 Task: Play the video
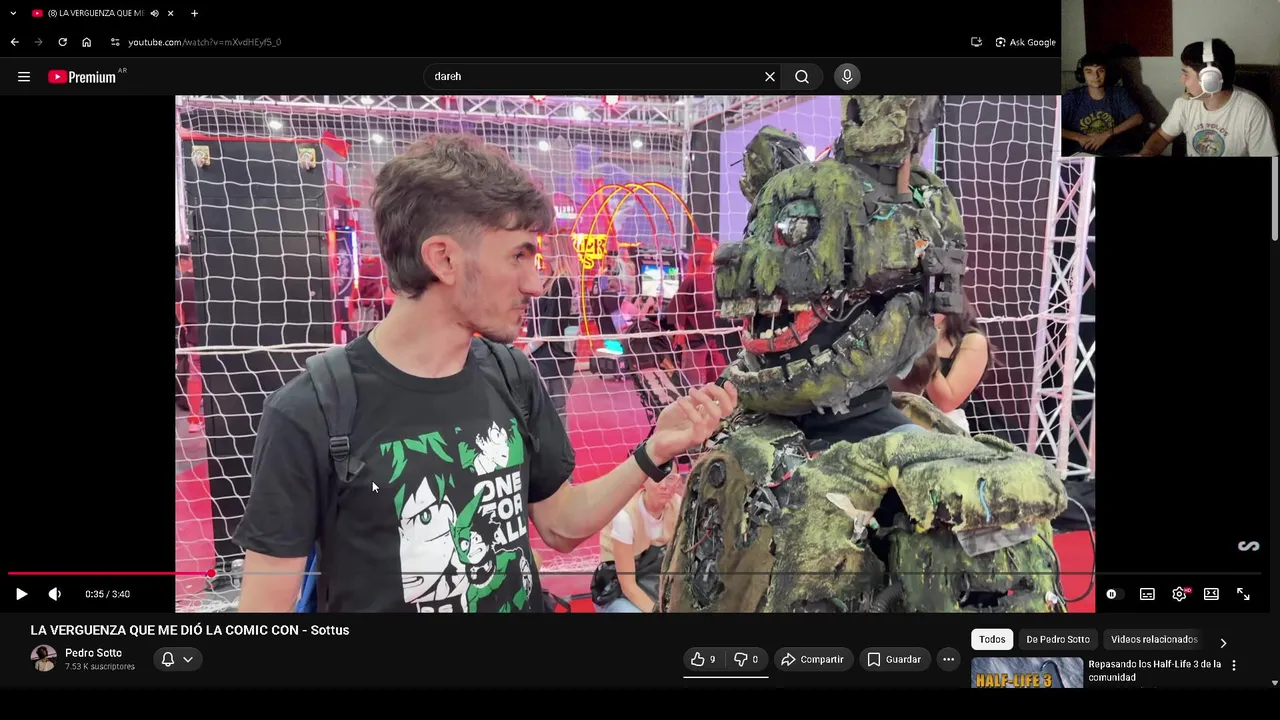(x=21, y=594)
